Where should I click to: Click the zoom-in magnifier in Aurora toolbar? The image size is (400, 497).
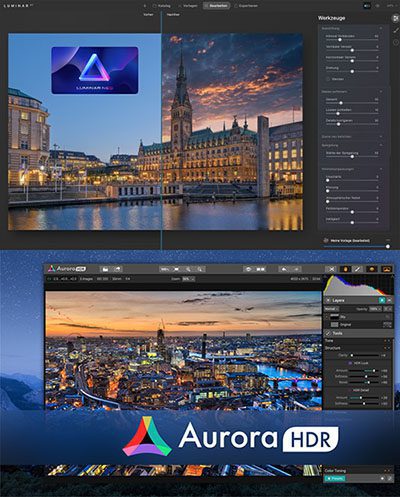point(200,269)
